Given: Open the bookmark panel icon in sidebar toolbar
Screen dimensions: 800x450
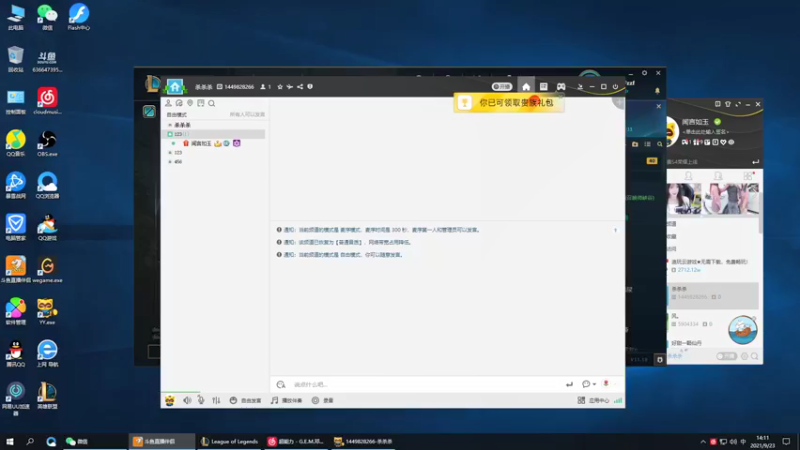Looking at the screenshot, I should tap(201, 103).
